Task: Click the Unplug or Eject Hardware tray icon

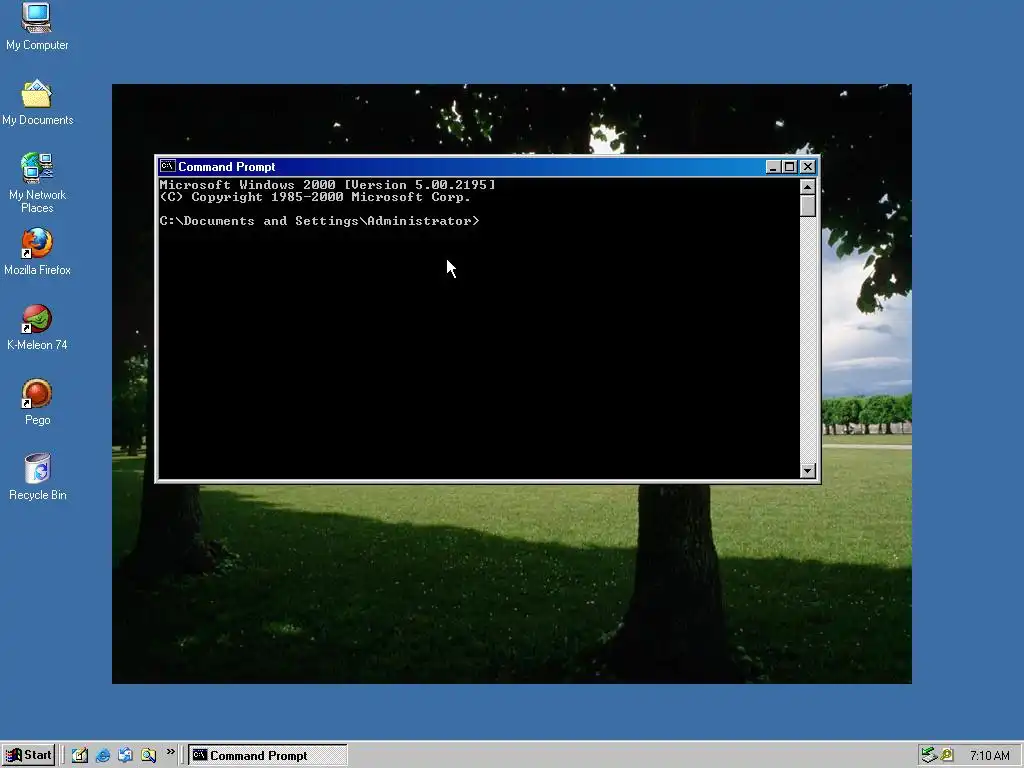Action: click(x=929, y=756)
